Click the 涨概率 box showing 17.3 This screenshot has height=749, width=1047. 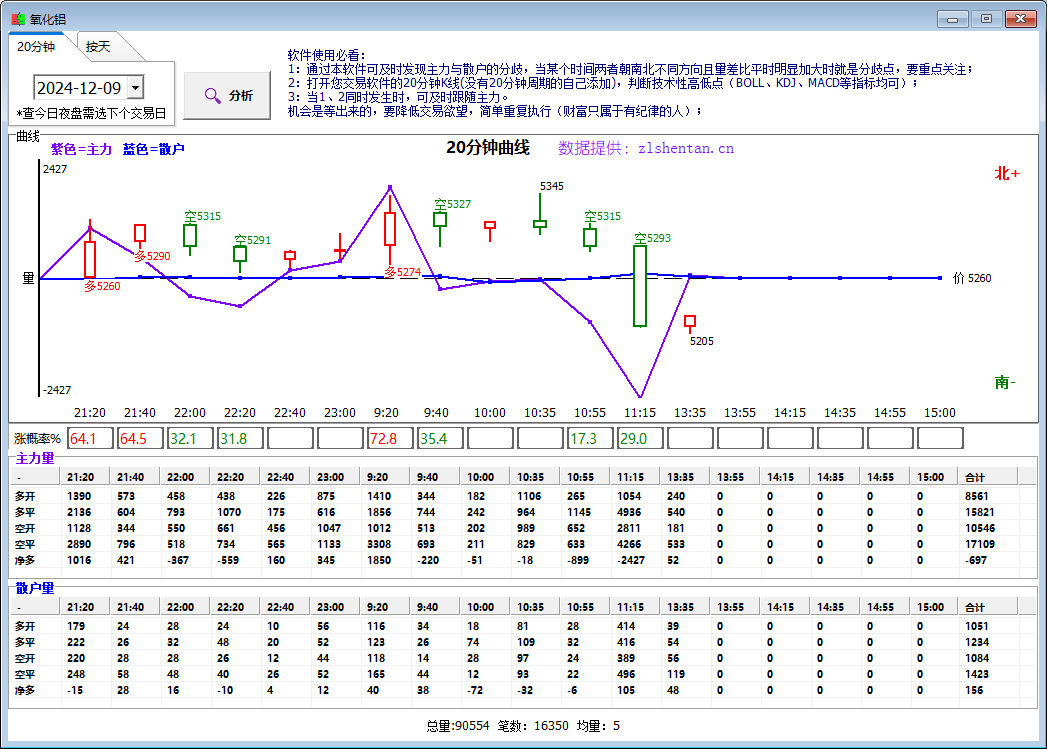[590, 439]
